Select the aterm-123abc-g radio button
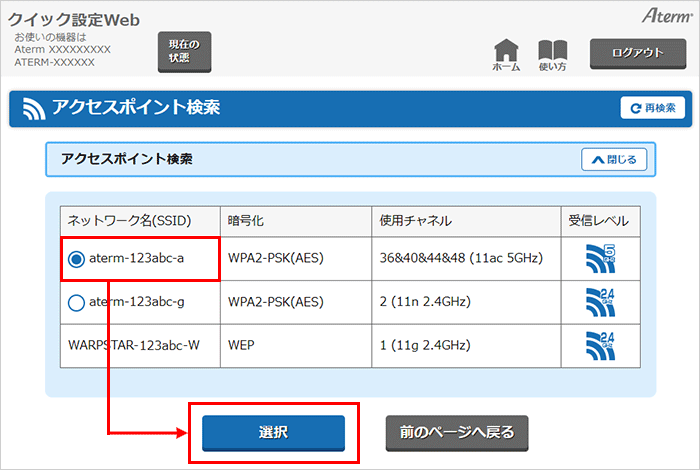Screen dimensions: 700x470 (76, 302)
